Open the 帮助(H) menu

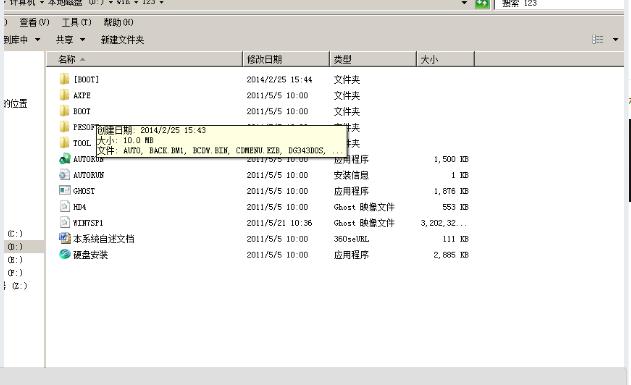click(118, 22)
